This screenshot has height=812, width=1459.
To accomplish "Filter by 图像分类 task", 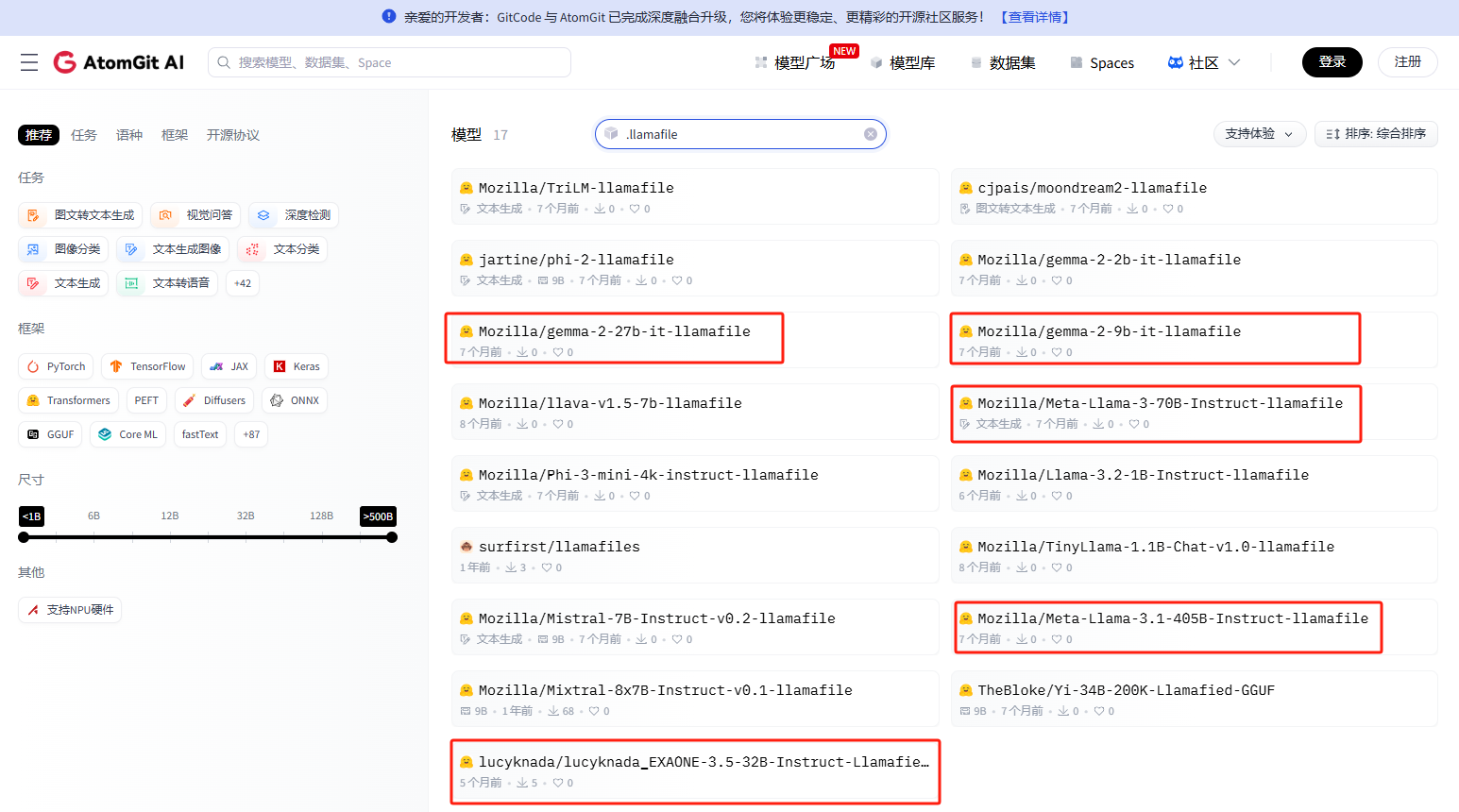I will point(63,249).
